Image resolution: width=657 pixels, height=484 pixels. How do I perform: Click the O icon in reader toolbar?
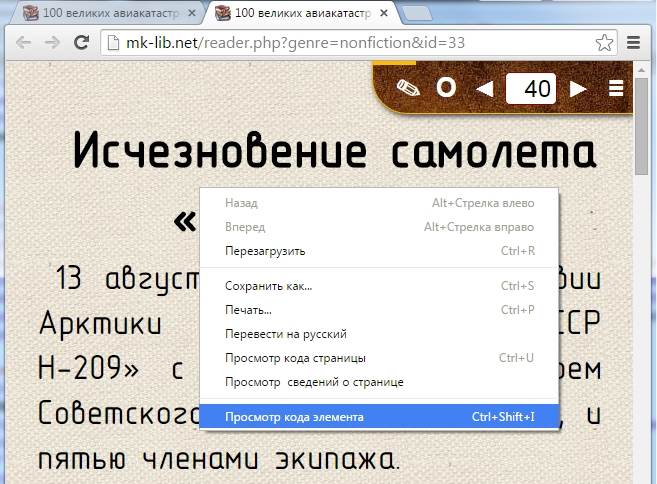pos(446,88)
